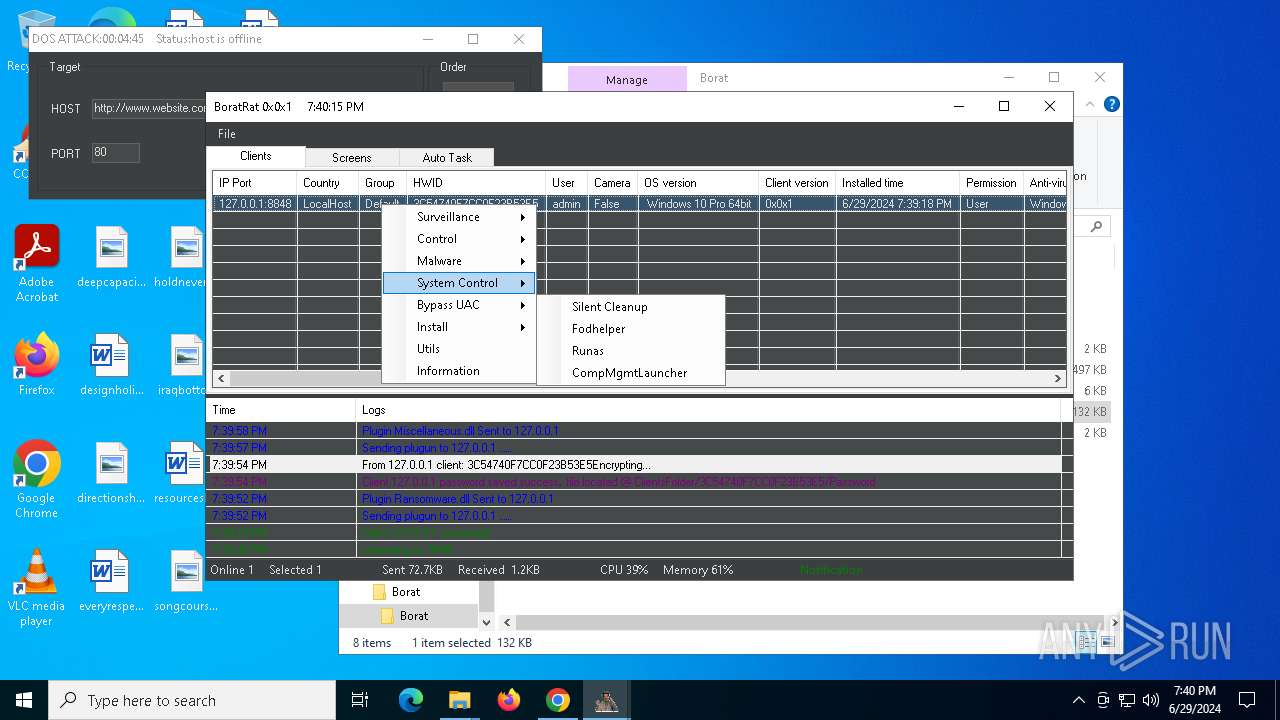The width and height of the screenshot is (1280, 720).
Task: Sort by OS version column header
Action: click(698, 183)
